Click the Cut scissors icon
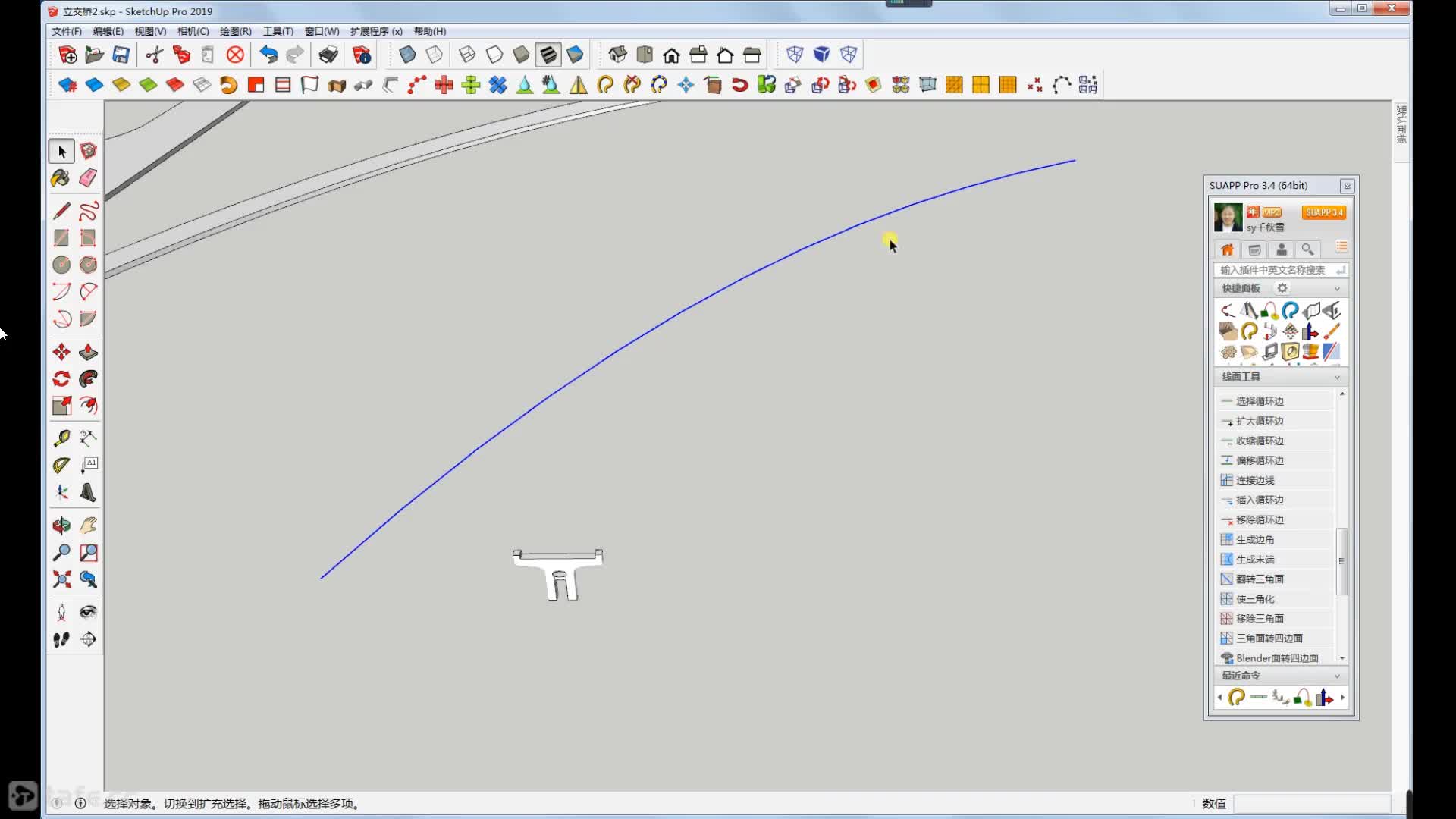The width and height of the screenshot is (1456, 819). click(154, 55)
